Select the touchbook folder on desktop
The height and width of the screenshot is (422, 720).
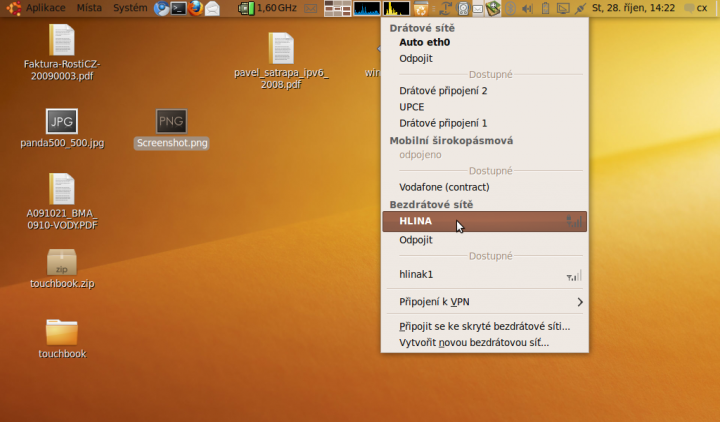(62, 339)
